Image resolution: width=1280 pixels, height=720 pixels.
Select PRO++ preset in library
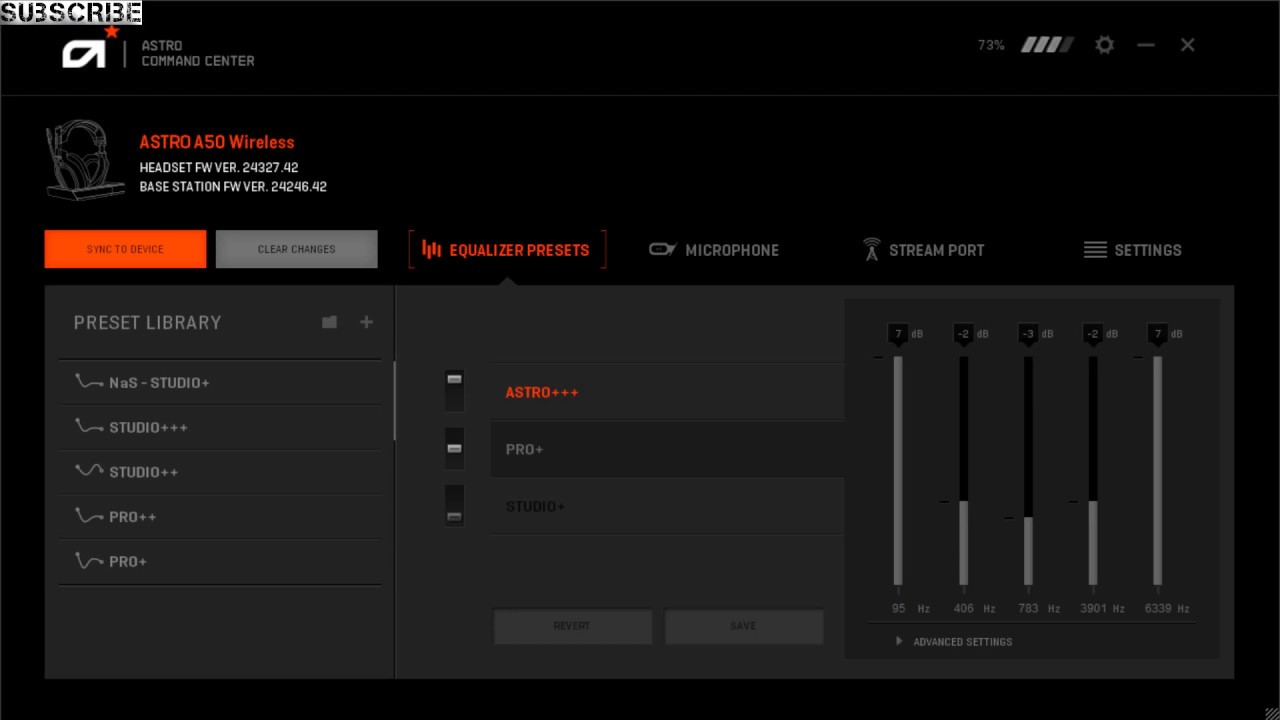point(220,517)
